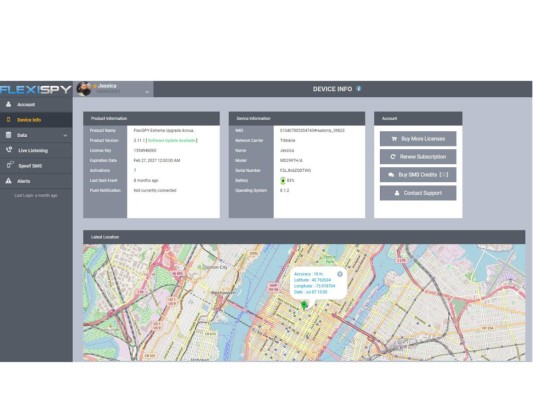
Task: Click the green location pin on the map
Action: [x=305, y=305]
